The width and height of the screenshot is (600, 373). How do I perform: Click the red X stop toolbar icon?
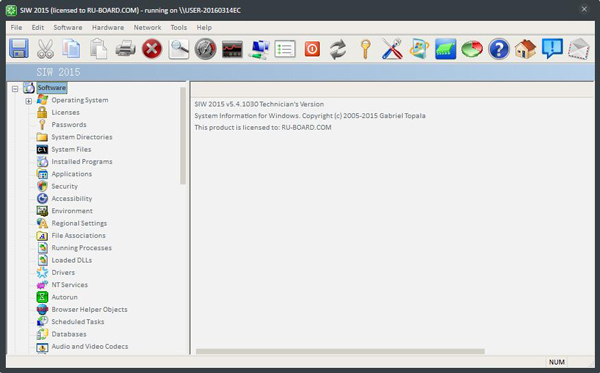click(x=152, y=49)
